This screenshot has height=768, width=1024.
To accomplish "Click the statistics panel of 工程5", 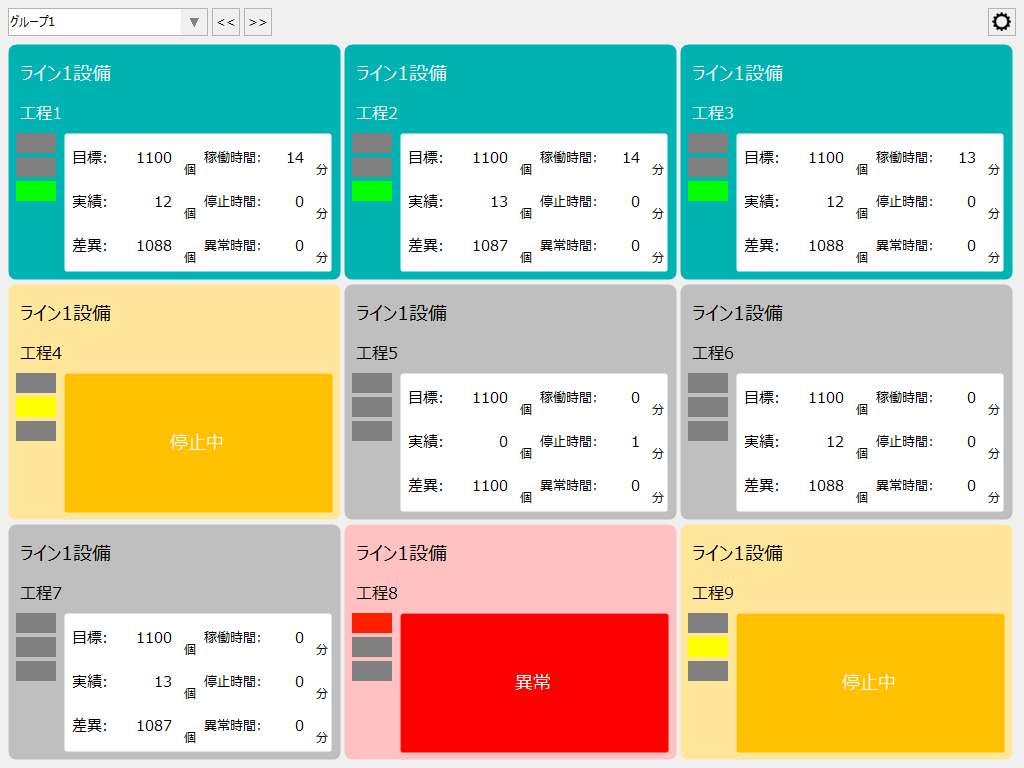I will pyautogui.click(x=533, y=442).
